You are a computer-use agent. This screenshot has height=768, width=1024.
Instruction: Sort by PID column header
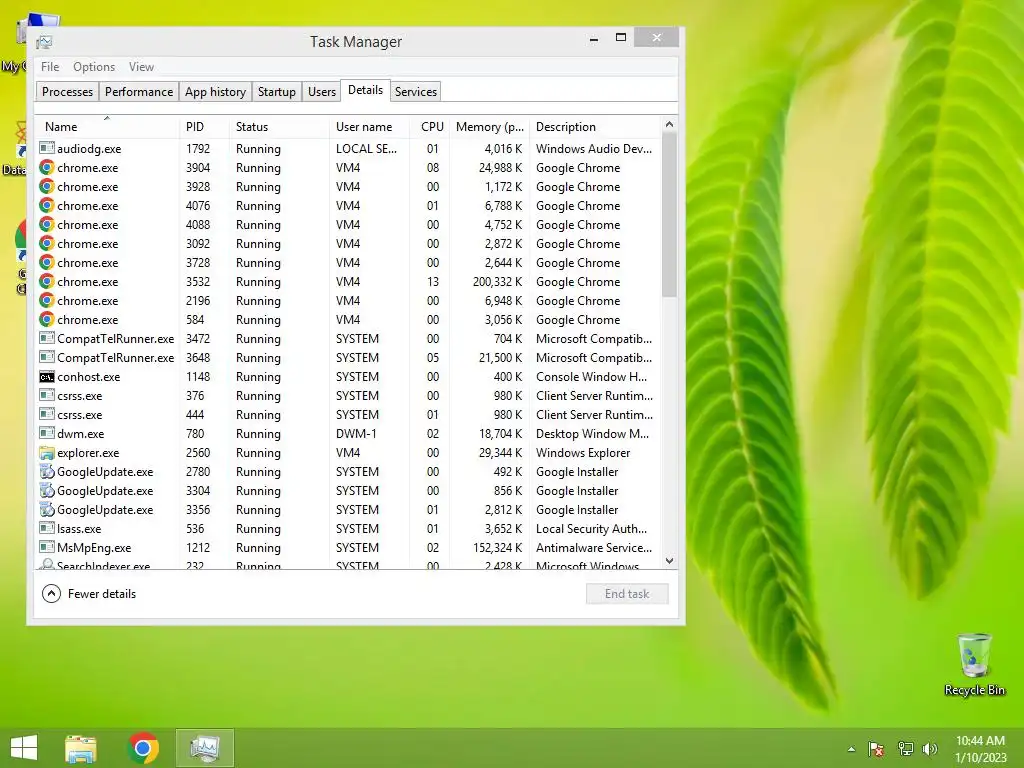(x=204, y=127)
